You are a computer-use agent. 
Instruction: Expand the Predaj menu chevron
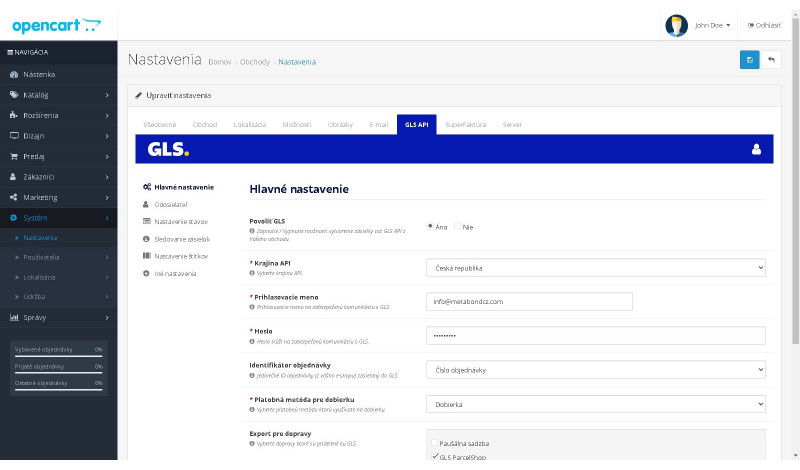pos(107,156)
